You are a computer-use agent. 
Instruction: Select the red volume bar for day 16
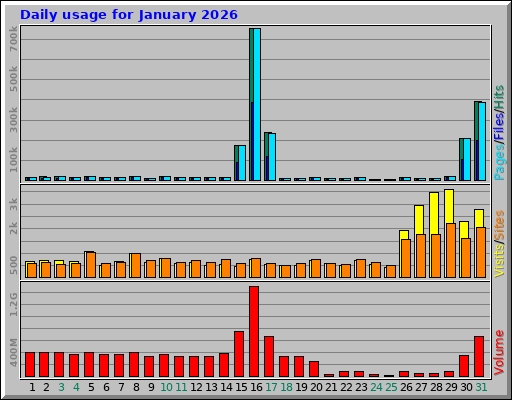click(x=254, y=332)
